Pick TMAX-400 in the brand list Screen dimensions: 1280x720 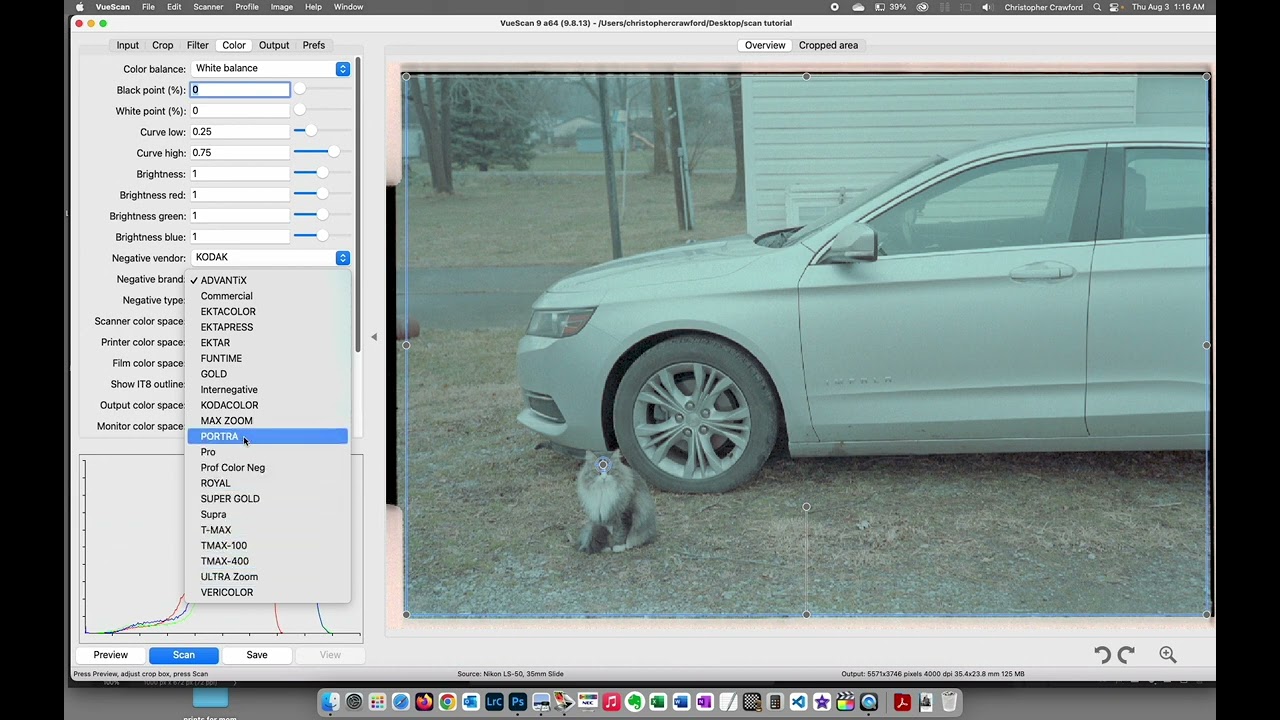pyautogui.click(x=268, y=561)
